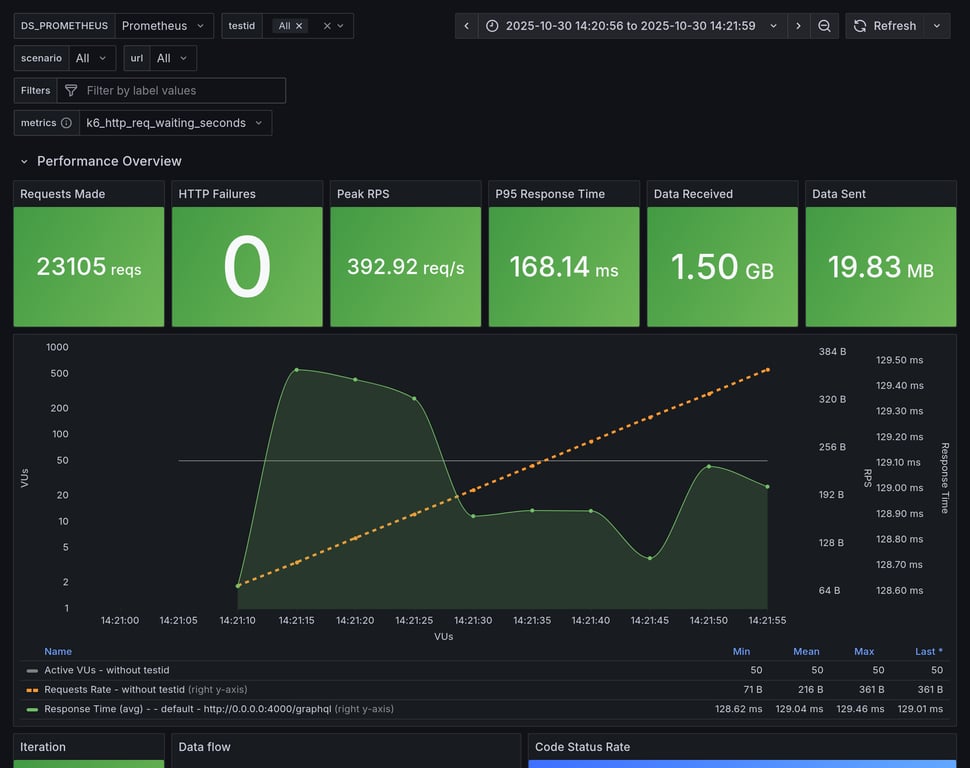Toggle Requests Rate series in legend
The image size is (970, 768).
(x=114, y=689)
